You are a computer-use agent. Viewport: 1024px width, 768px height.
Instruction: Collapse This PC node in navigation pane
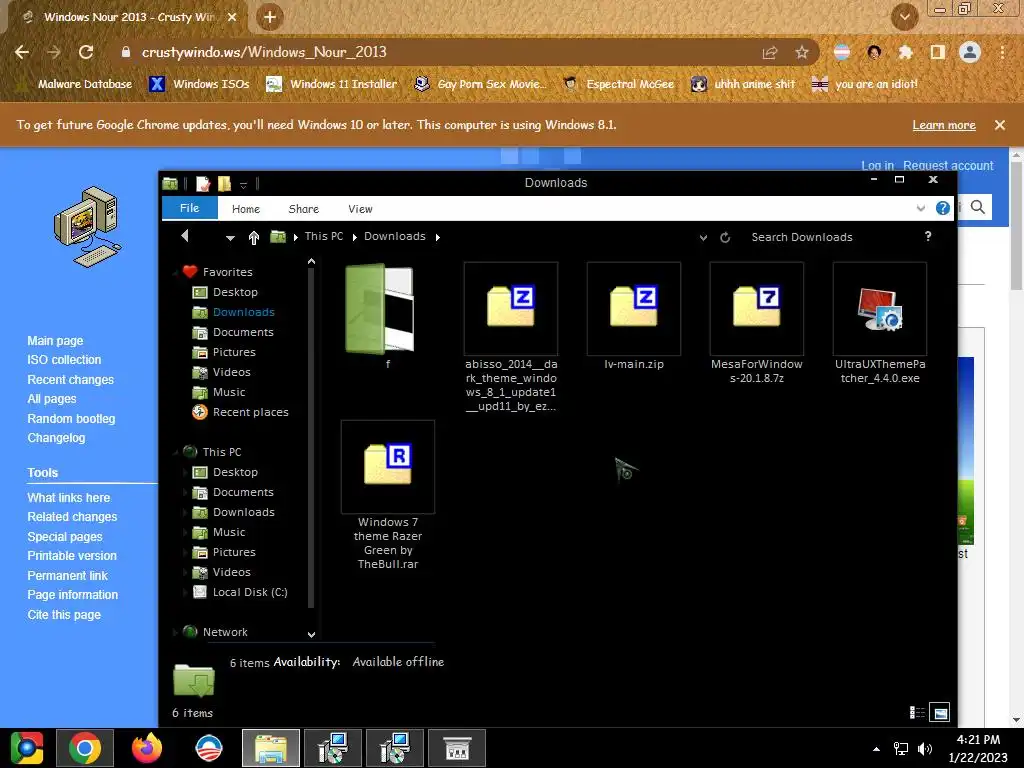click(x=175, y=452)
